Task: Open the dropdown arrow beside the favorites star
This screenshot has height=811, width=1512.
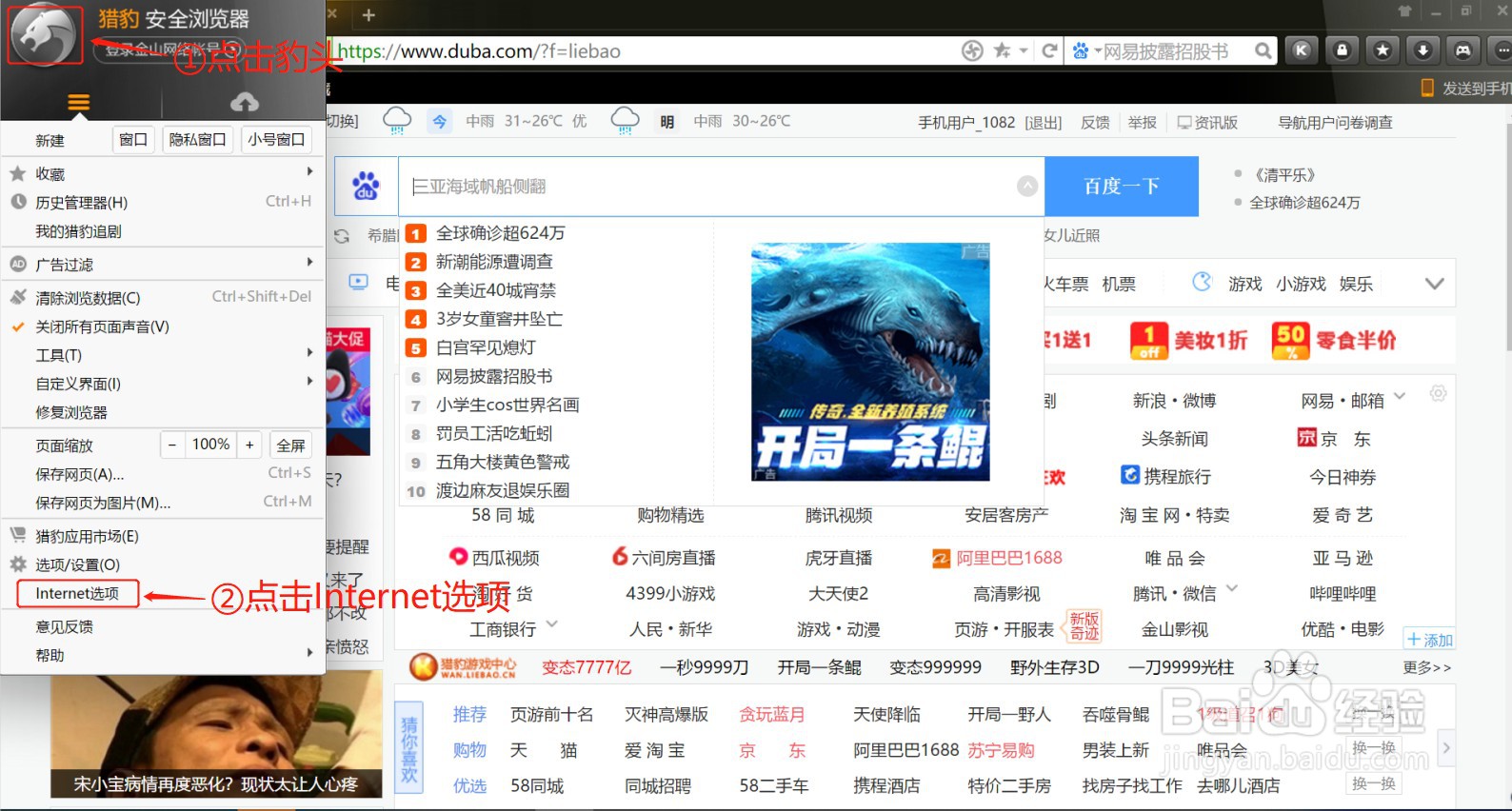Action: point(1024,50)
